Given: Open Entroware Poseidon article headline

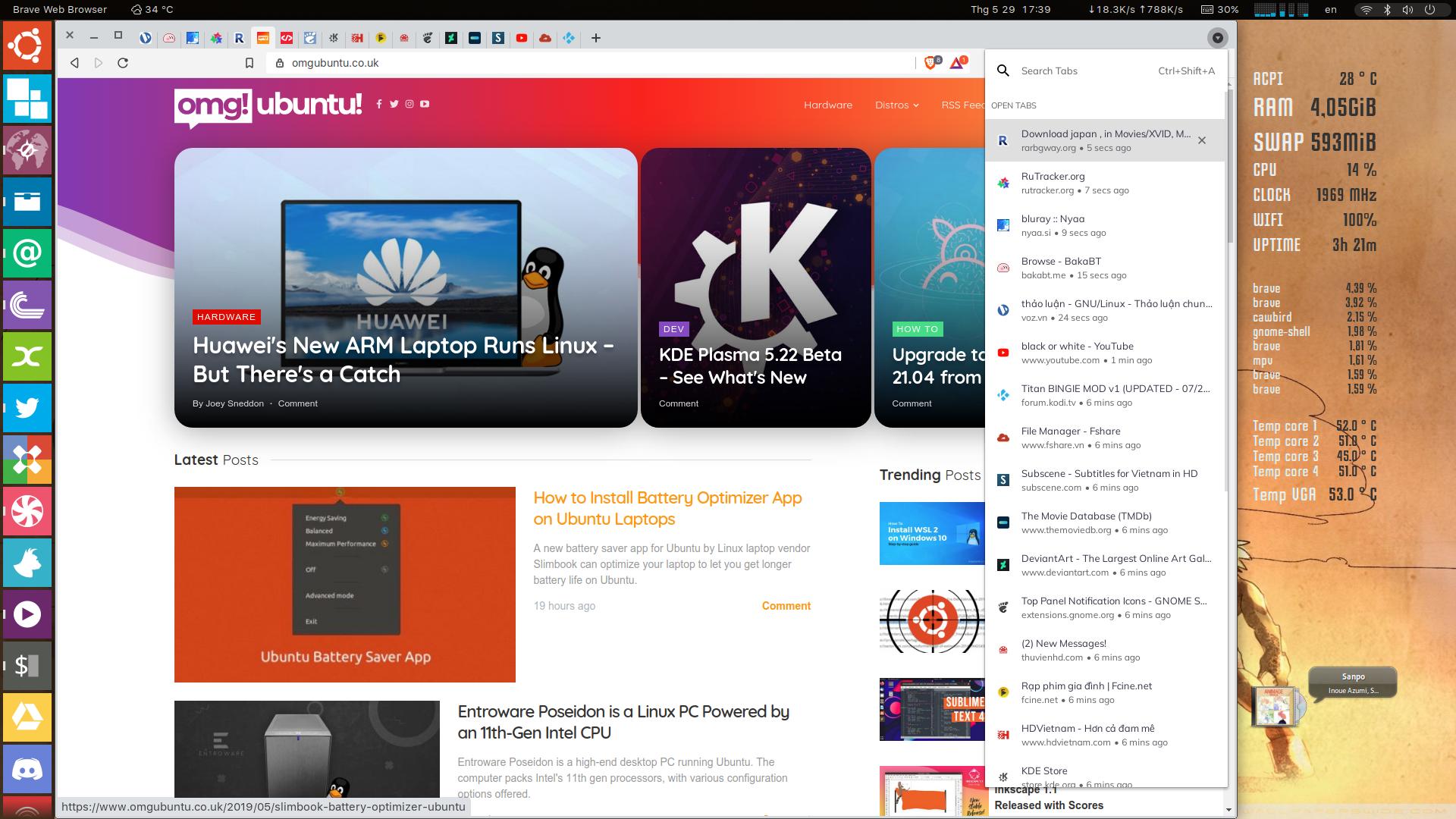Looking at the screenshot, I should pyautogui.click(x=623, y=722).
